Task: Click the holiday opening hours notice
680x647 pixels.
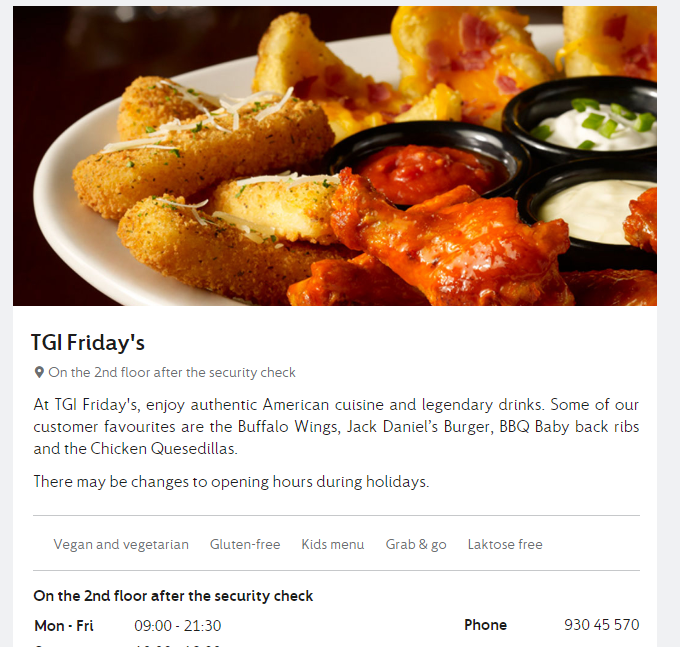Action: (231, 482)
